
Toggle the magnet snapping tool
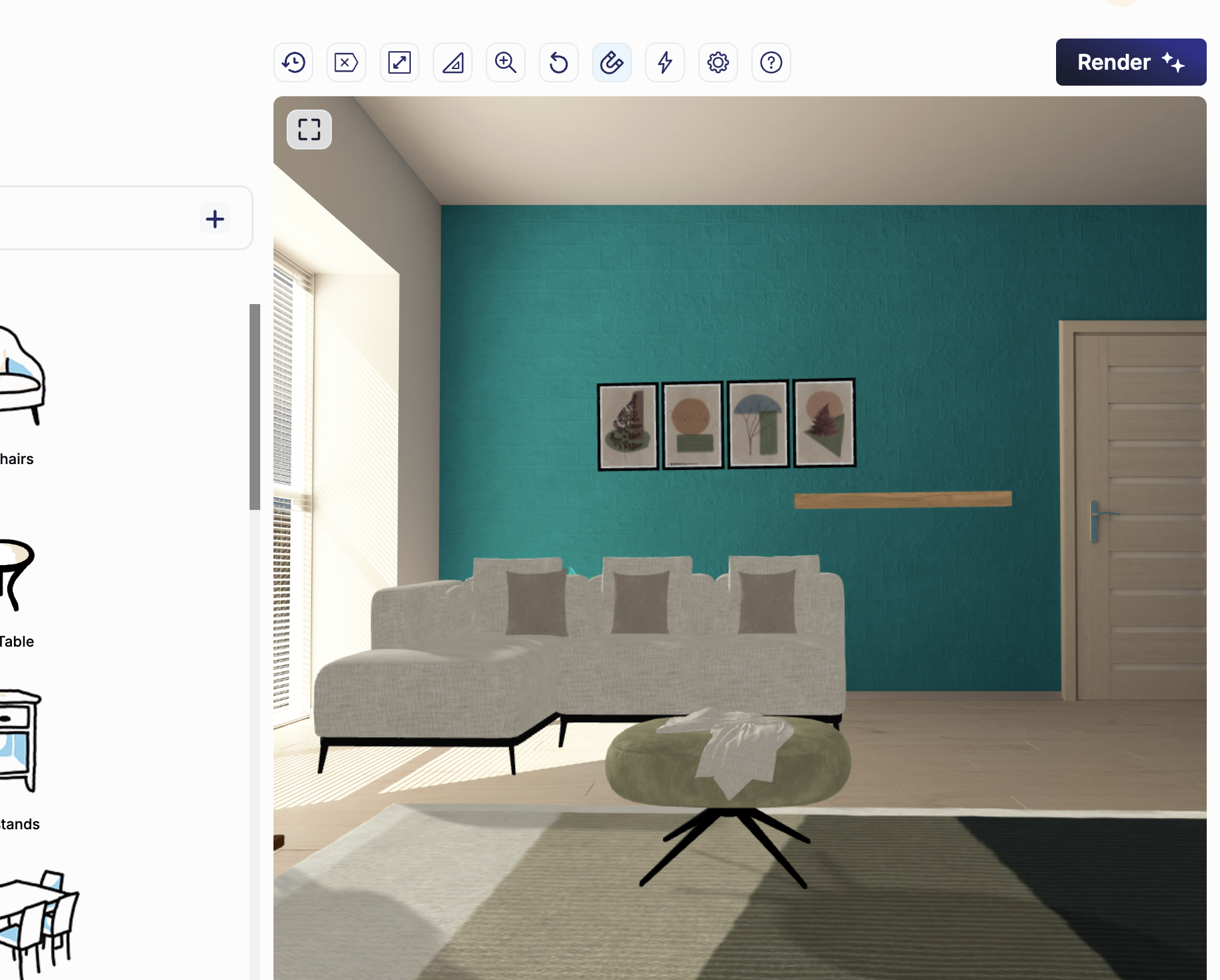(612, 62)
